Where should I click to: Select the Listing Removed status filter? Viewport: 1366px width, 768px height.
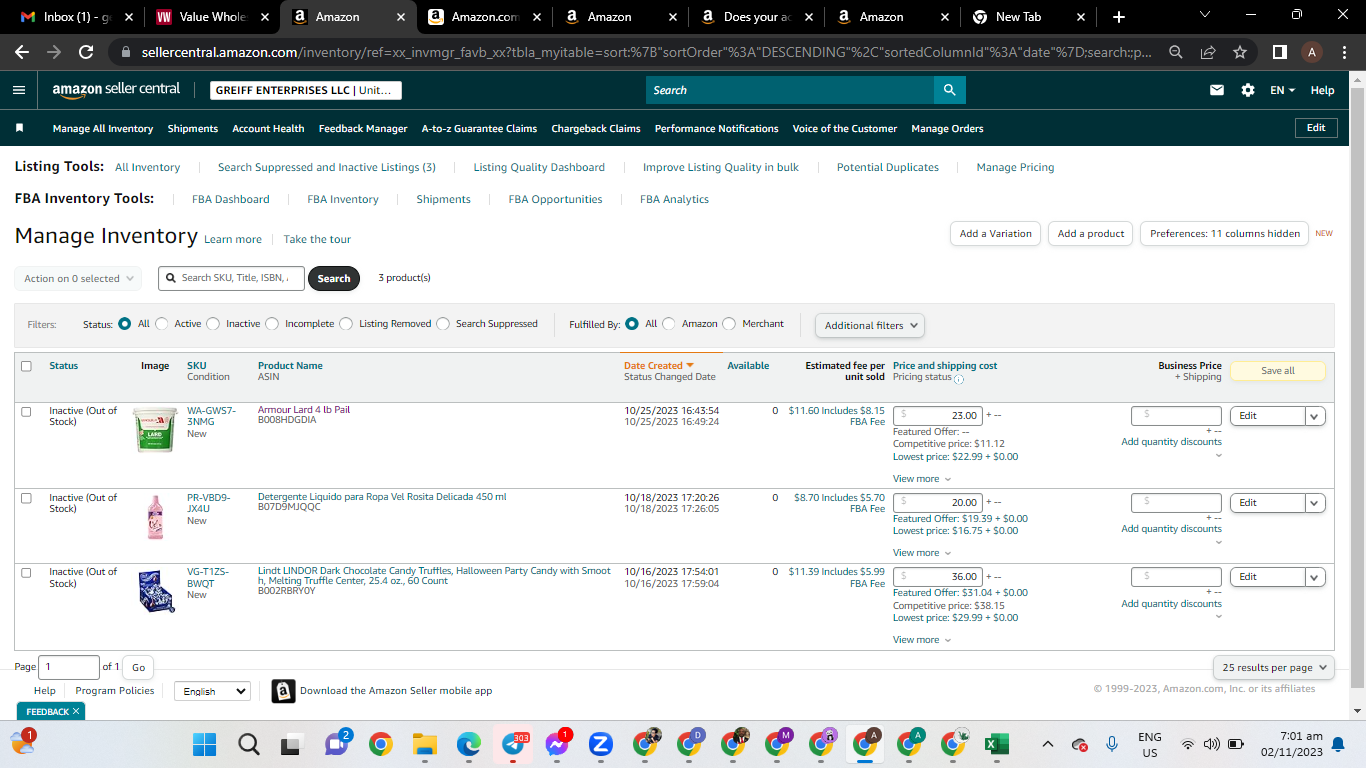(346, 324)
